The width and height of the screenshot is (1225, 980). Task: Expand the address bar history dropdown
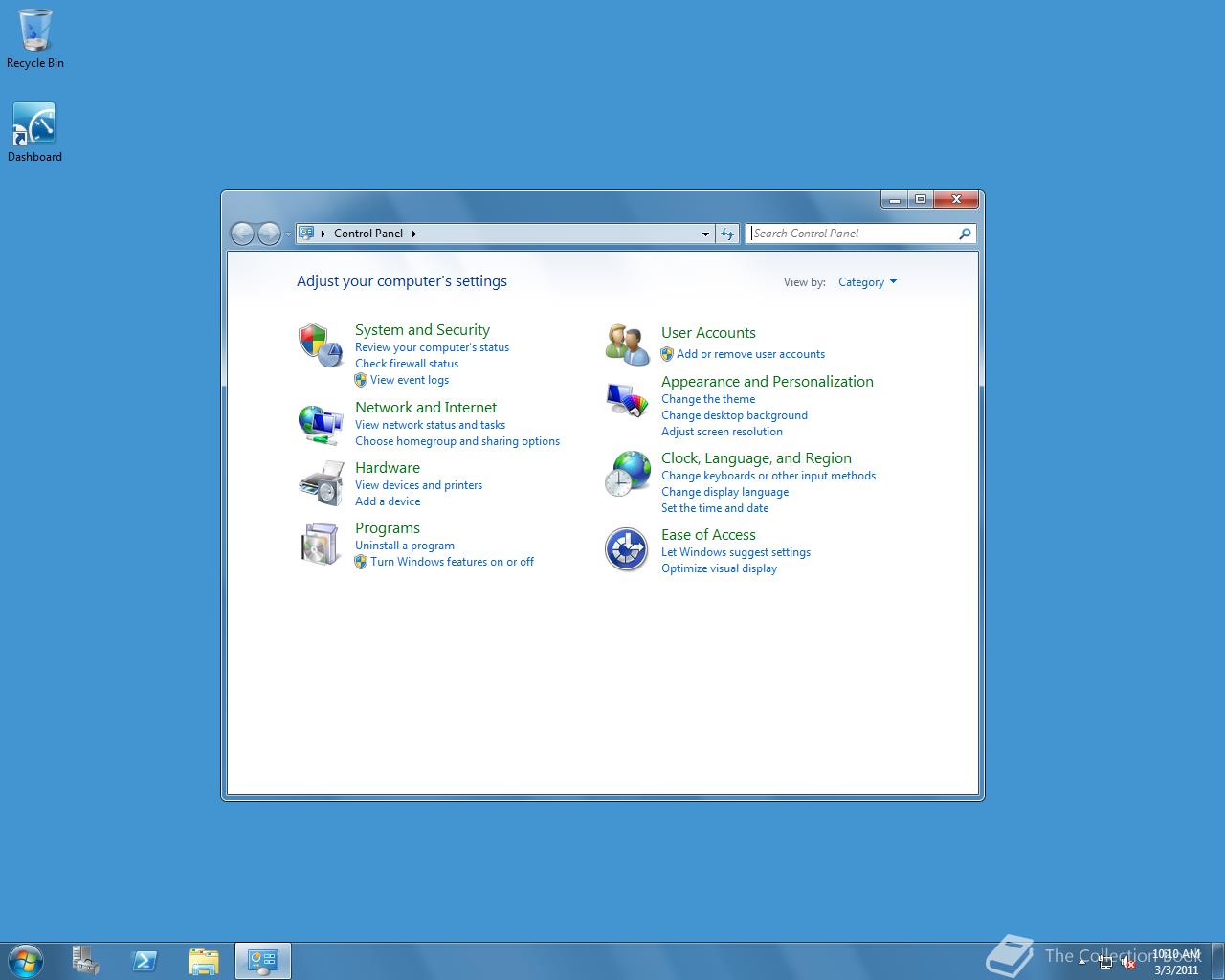pyautogui.click(x=705, y=234)
